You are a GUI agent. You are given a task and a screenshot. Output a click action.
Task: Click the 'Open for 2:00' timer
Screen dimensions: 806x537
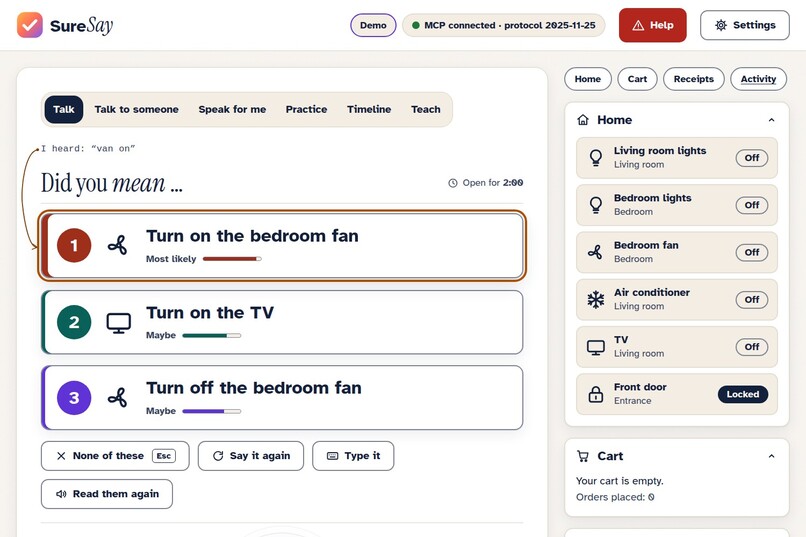click(486, 183)
